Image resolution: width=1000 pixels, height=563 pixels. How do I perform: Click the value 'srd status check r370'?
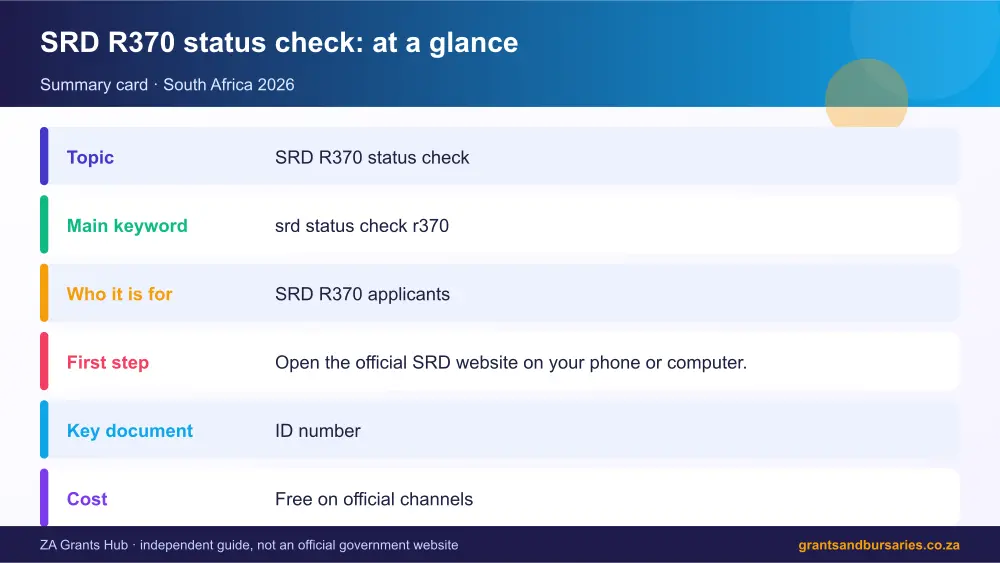click(x=362, y=226)
